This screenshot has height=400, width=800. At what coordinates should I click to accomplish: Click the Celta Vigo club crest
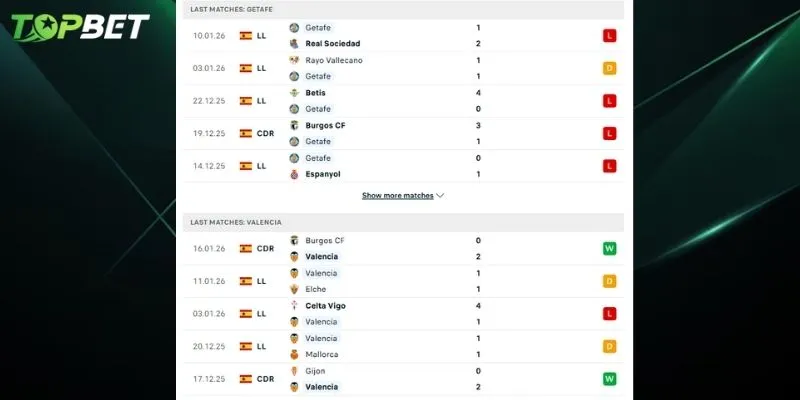294,305
